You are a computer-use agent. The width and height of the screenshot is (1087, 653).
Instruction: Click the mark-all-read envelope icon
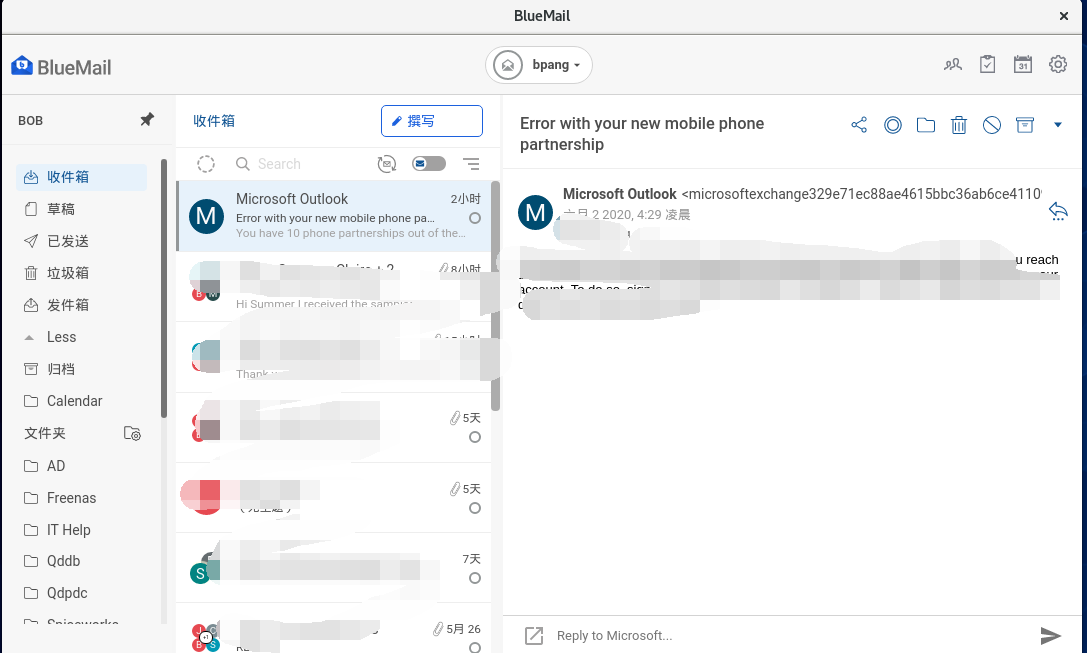point(387,164)
